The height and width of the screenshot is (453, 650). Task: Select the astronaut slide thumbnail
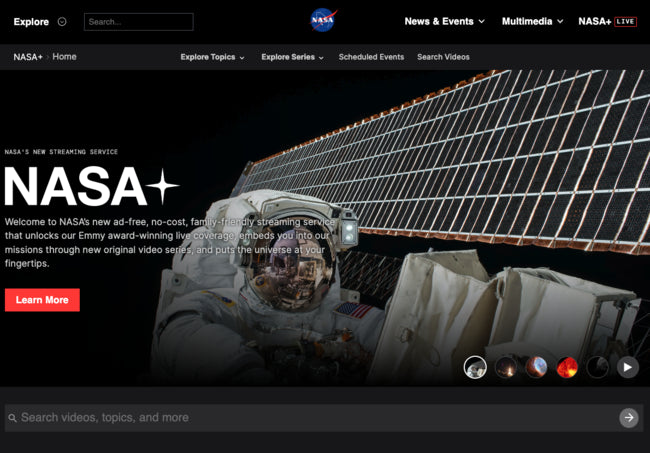tap(475, 367)
